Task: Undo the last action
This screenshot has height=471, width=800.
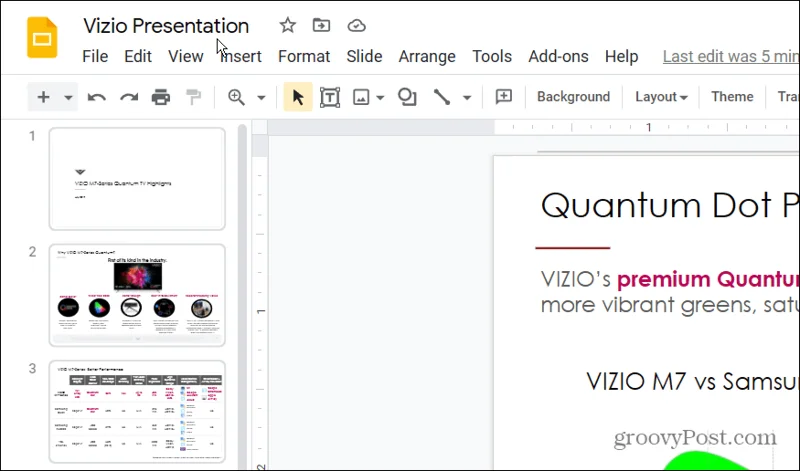Action: tap(96, 97)
